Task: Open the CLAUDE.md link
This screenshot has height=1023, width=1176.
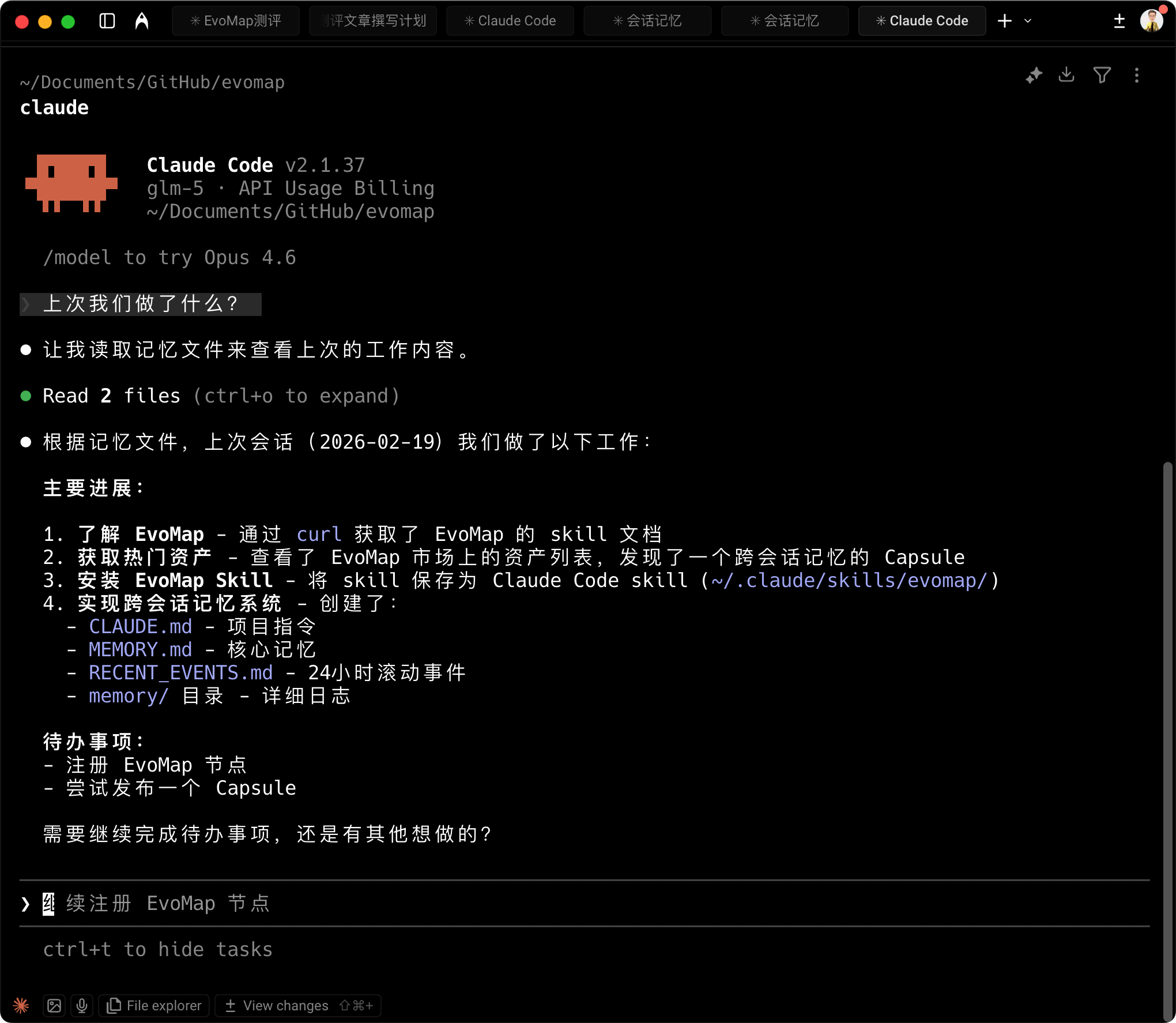Action: coord(140,626)
